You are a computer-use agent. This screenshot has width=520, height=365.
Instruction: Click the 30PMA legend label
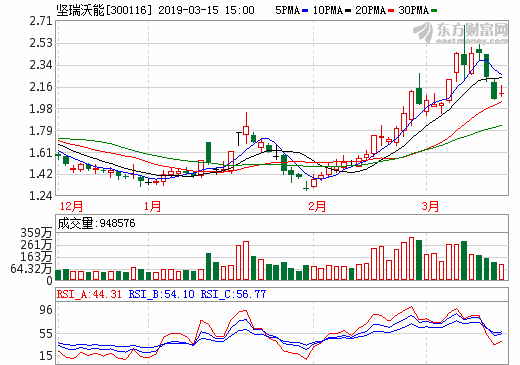point(413,10)
